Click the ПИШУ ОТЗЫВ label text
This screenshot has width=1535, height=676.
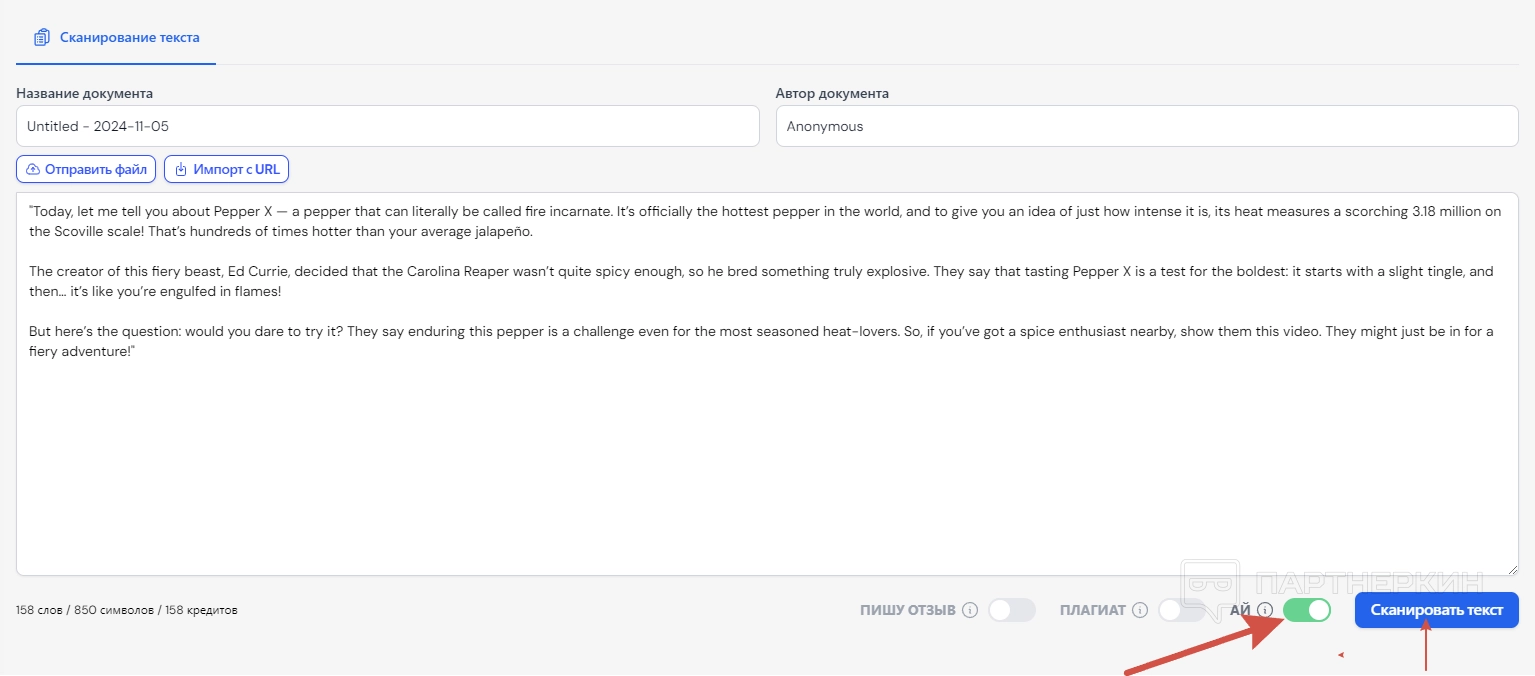click(x=907, y=610)
